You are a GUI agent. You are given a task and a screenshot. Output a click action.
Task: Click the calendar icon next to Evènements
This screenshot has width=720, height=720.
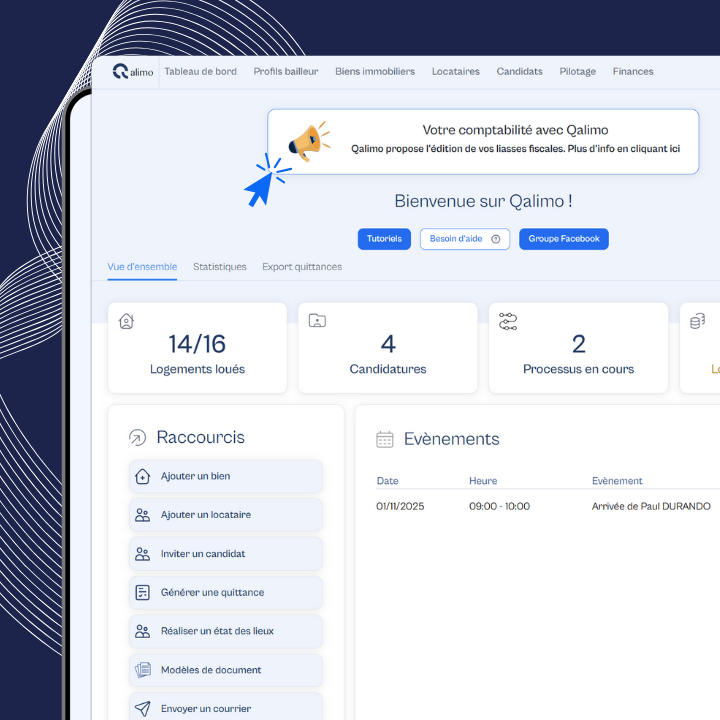pos(385,439)
